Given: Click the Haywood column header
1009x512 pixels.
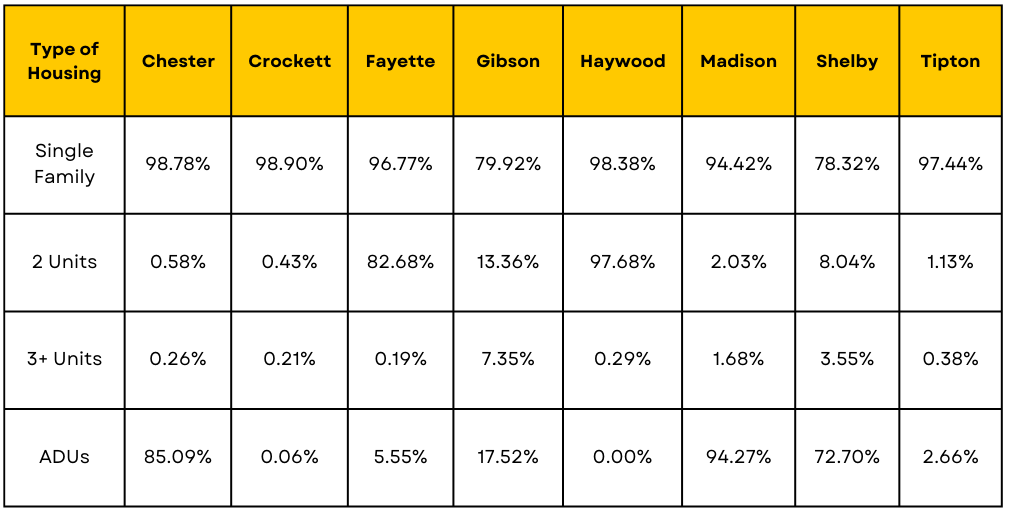Looking at the screenshot, I should [622, 61].
